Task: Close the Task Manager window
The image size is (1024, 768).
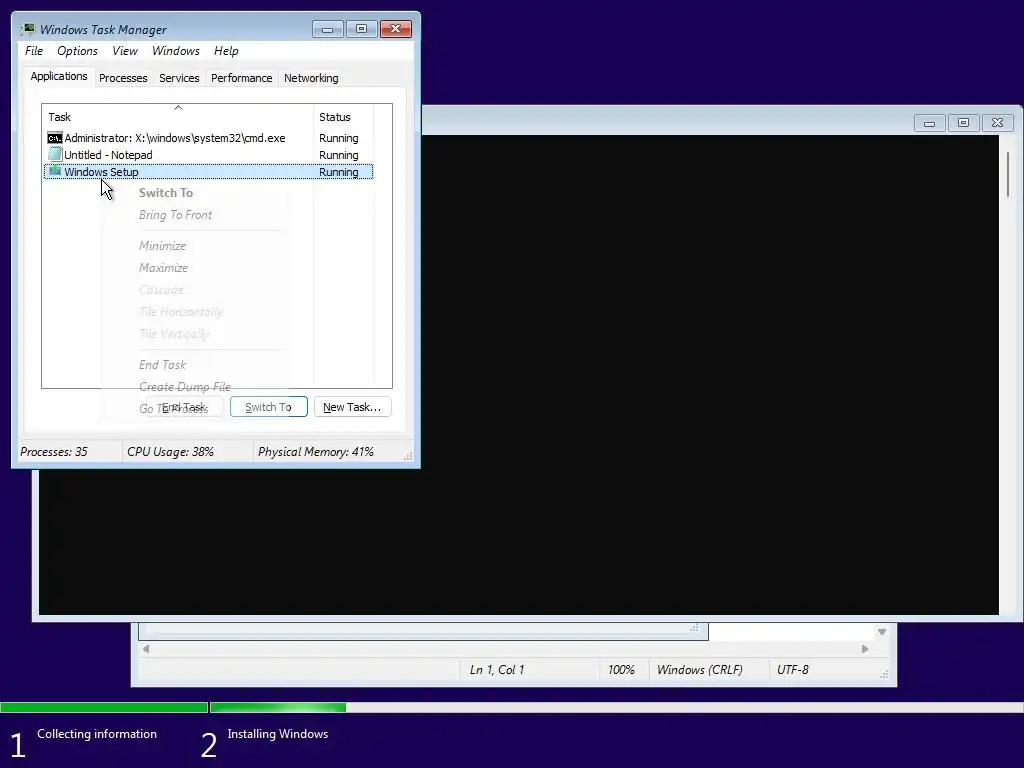Action: coord(396,29)
